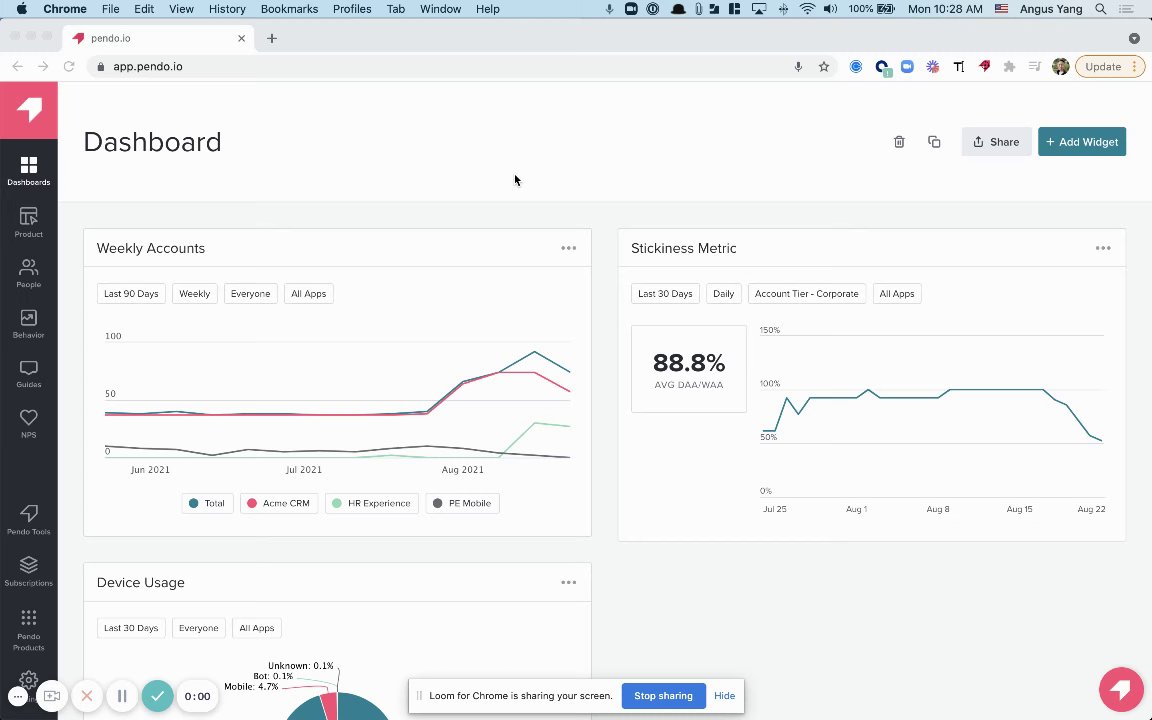Open Weekly Accounts widget options menu
The height and width of the screenshot is (720, 1152).
[569, 248]
